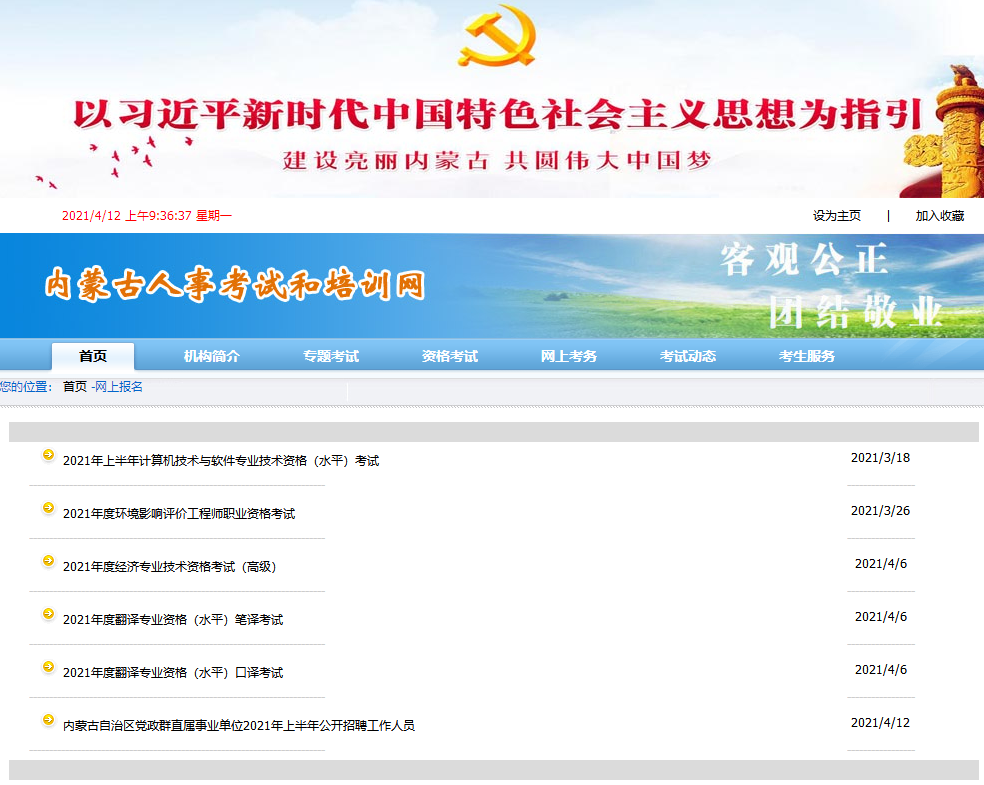Click bullet icon beside 翻译专业资格 口译考试 entry
Viewport: 984px width, 785px height.
click(48, 668)
